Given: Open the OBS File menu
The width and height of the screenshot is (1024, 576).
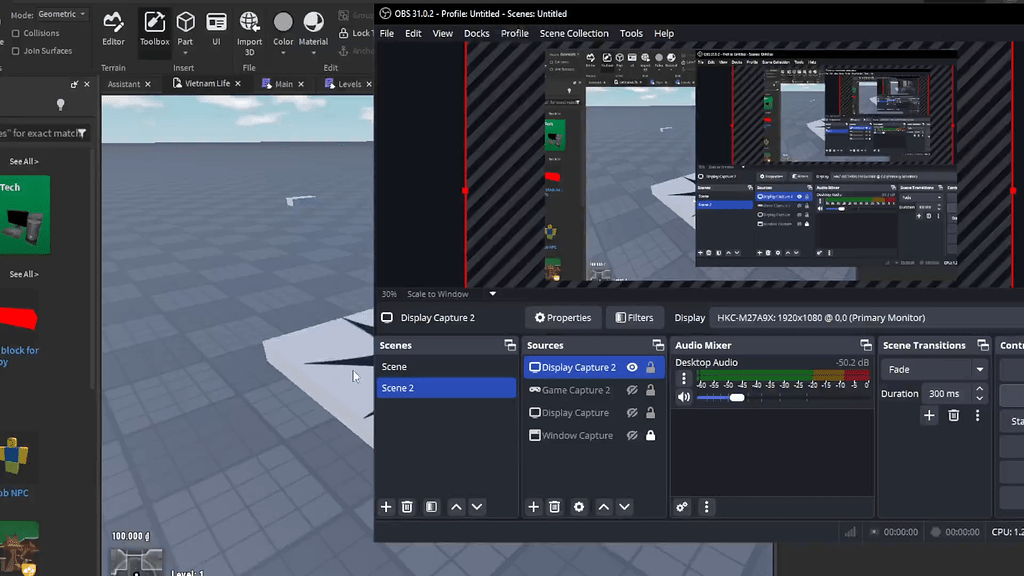Looking at the screenshot, I should point(387,33).
